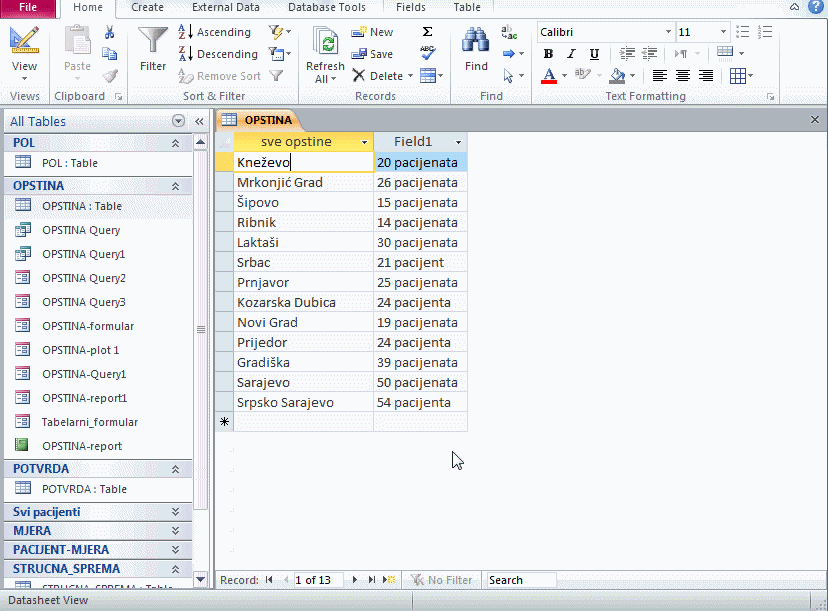This screenshot has width=828, height=611.
Task: Open the Advanced filter options dropdown
Action: [279, 53]
